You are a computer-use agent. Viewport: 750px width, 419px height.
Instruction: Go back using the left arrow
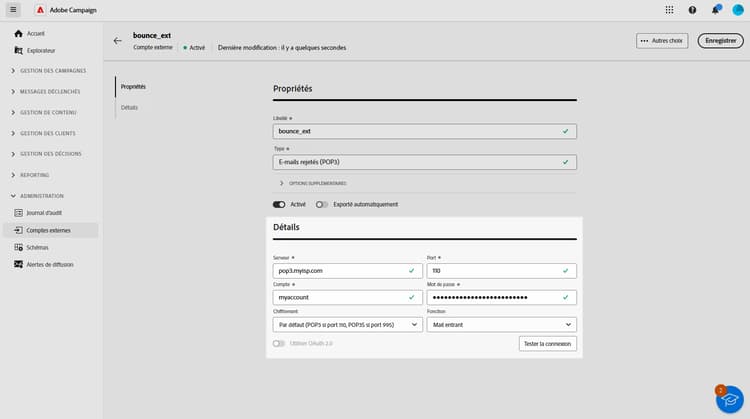118,41
